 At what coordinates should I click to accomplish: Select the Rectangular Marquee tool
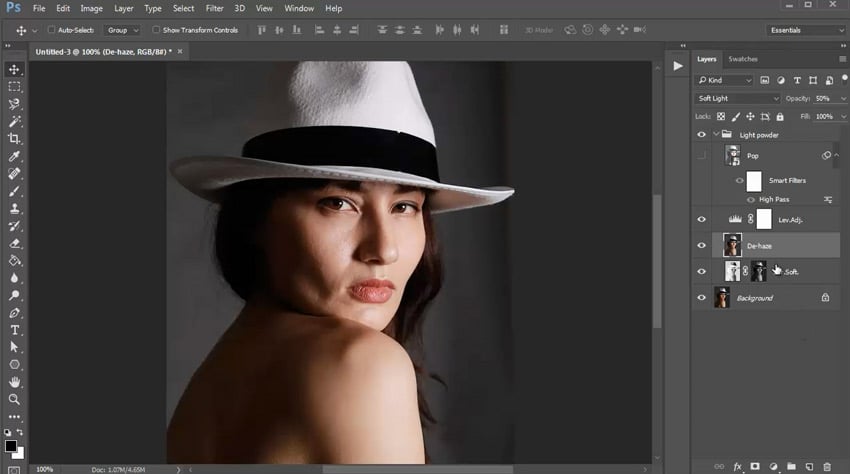pos(15,87)
